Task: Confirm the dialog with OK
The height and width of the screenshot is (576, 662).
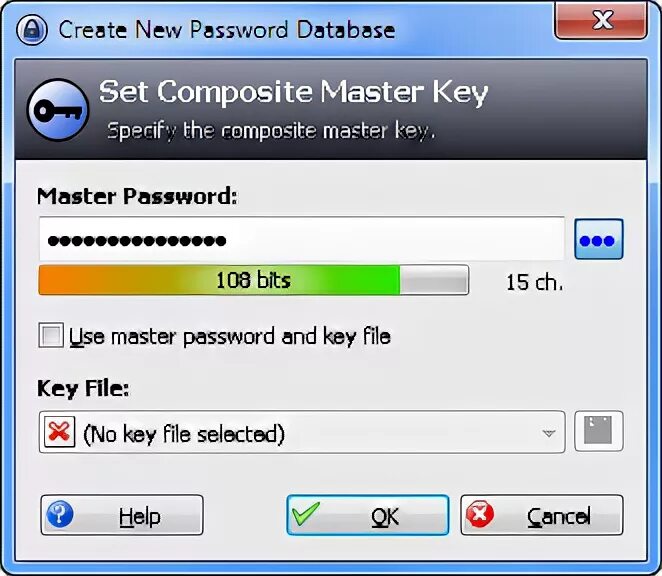Action: tap(367, 515)
